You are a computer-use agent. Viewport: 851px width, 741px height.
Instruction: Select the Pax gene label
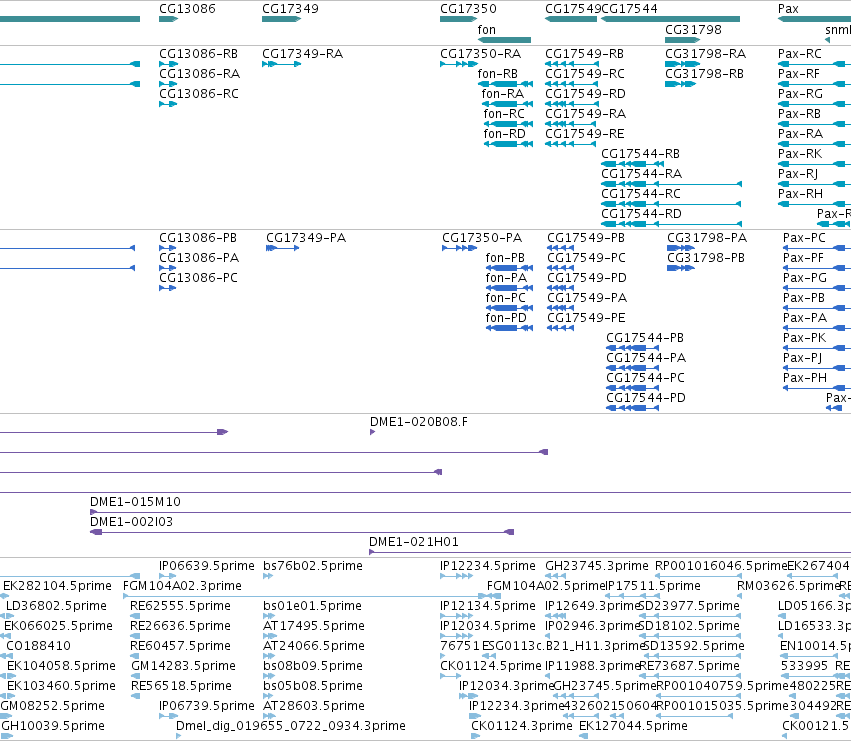coord(788,9)
